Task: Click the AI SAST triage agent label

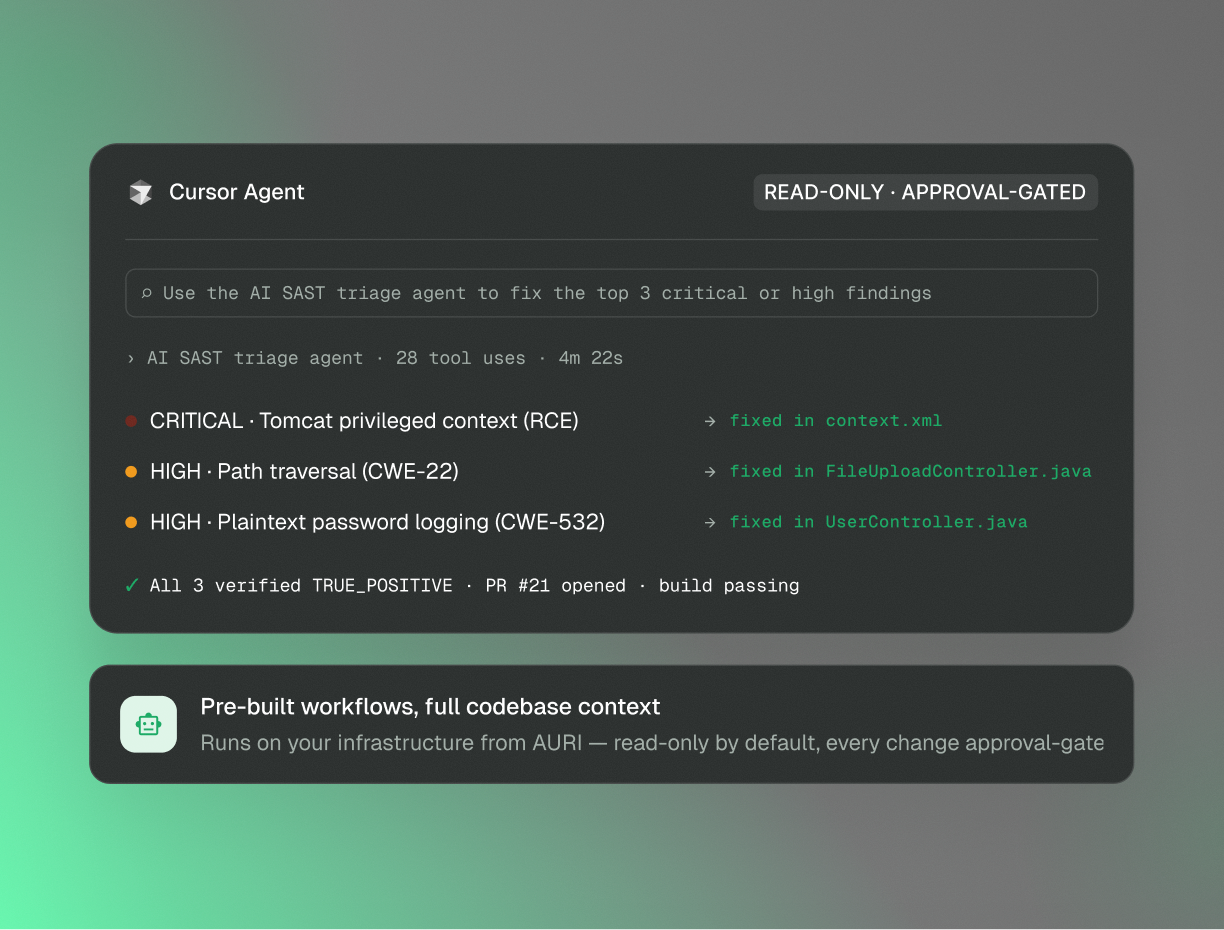Action: point(255,358)
